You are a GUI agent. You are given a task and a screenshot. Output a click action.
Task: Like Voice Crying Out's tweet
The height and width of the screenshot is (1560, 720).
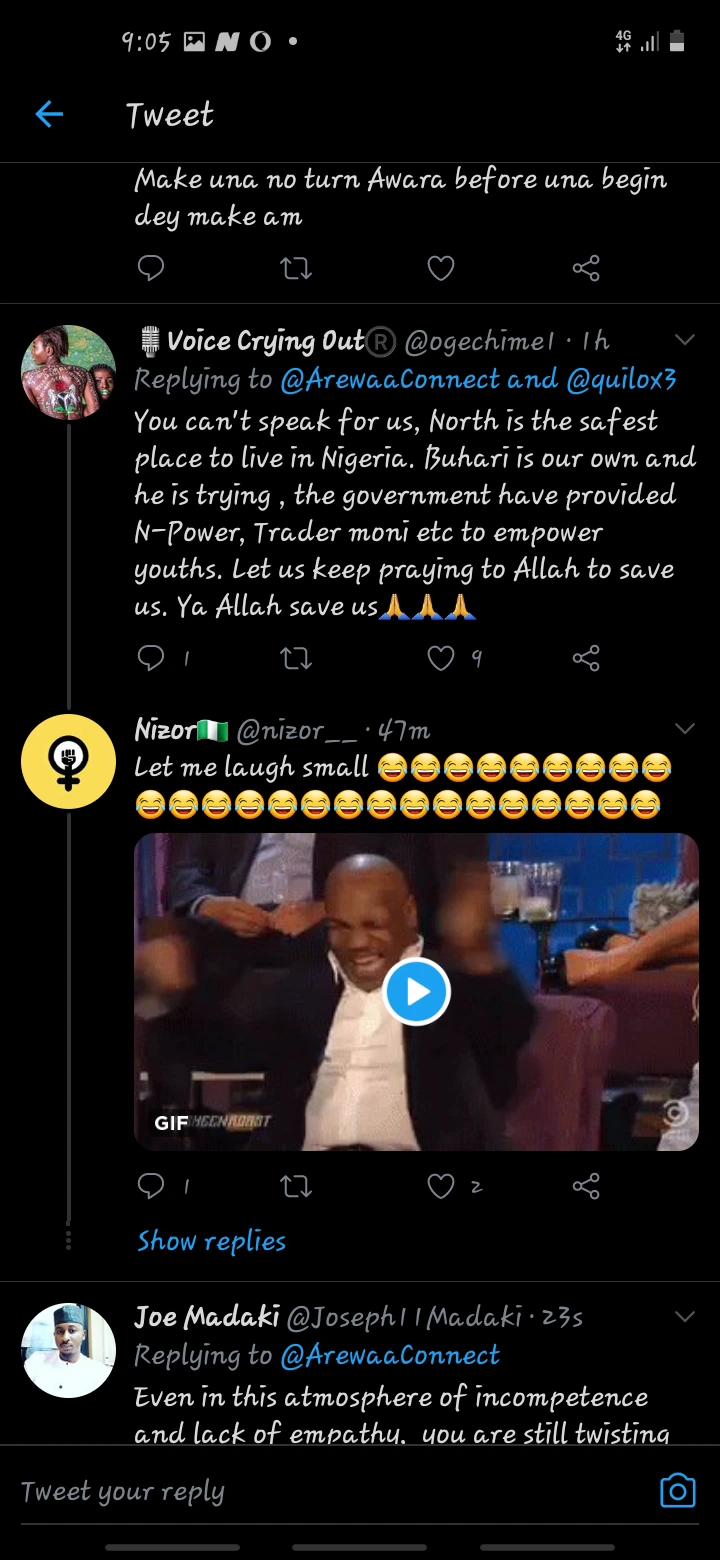441,657
